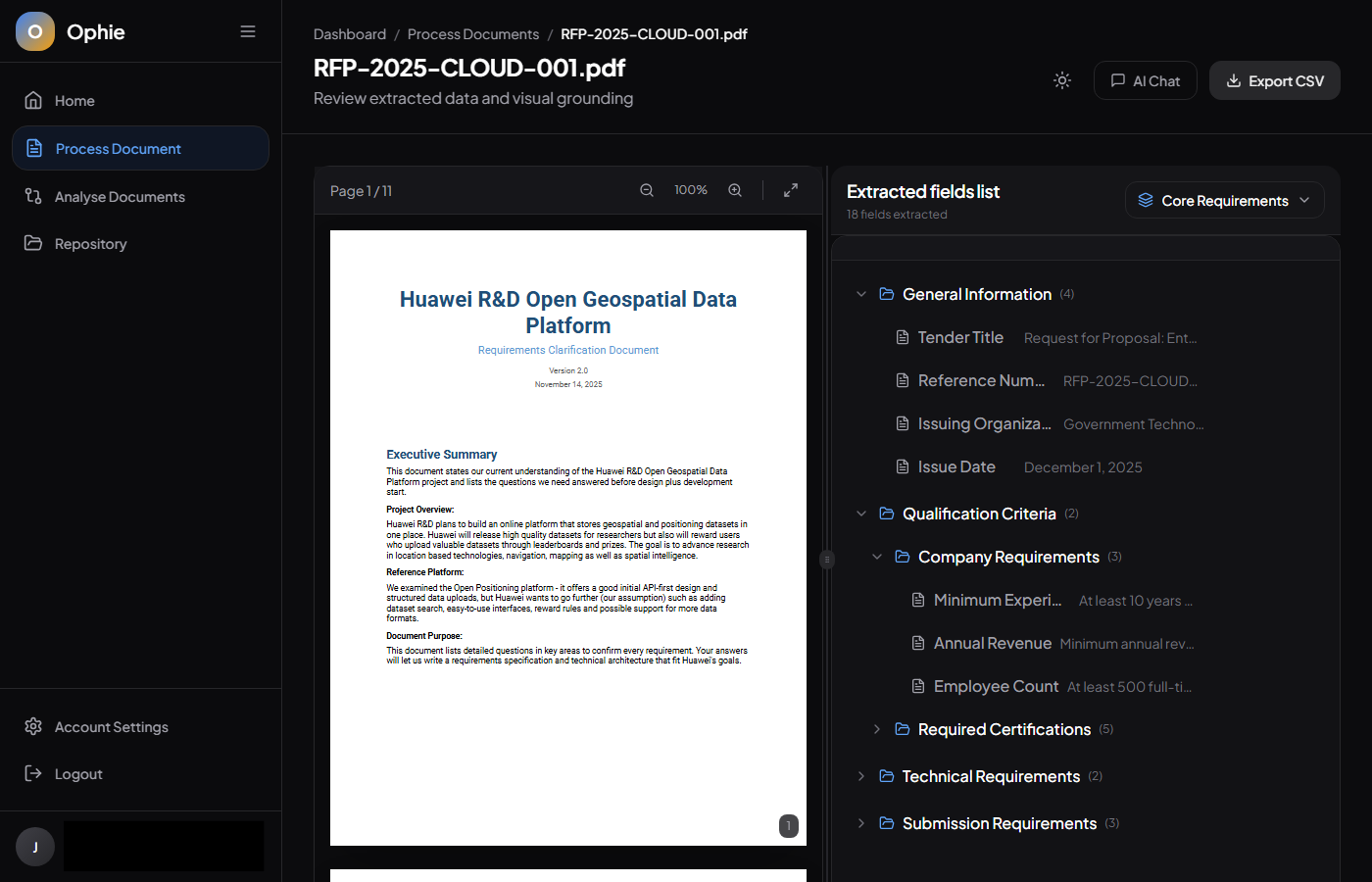Click Issuing Organization document icon
The height and width of the screenshot is (882, 1372).
point(903,423)
